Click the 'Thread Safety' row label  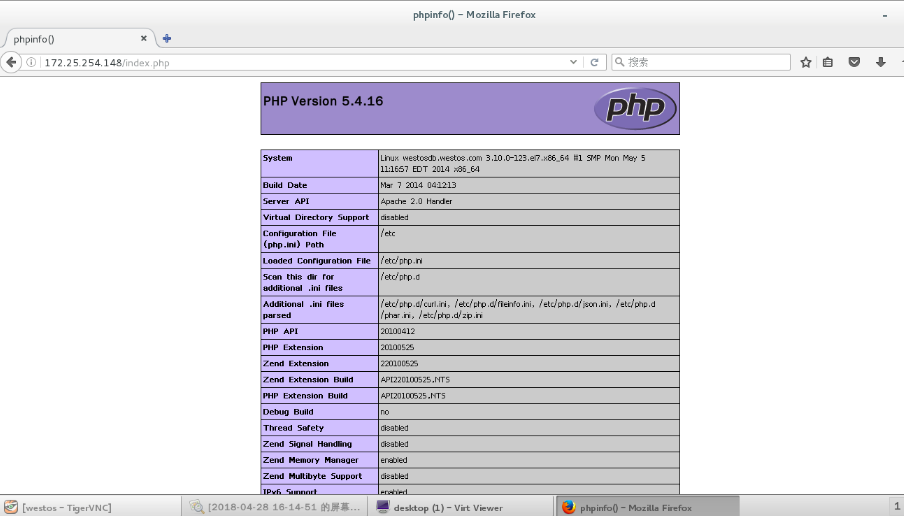(293, 428)
